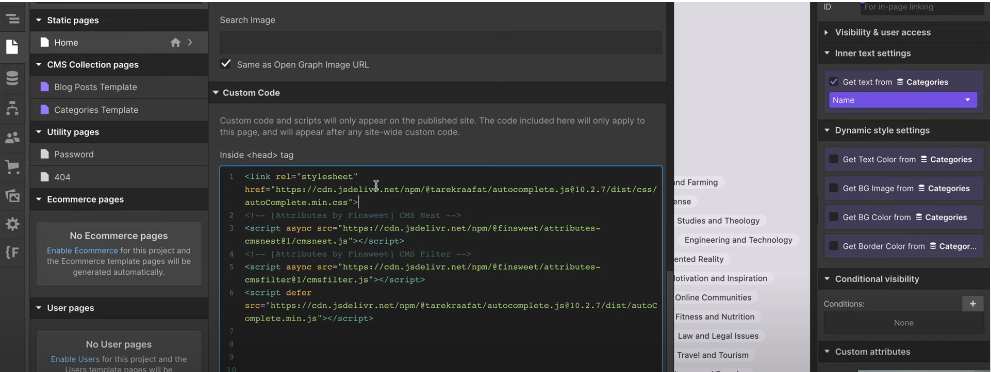Click code line number 3
Viewport: 991px width, 372px height.
pos(232,228)
